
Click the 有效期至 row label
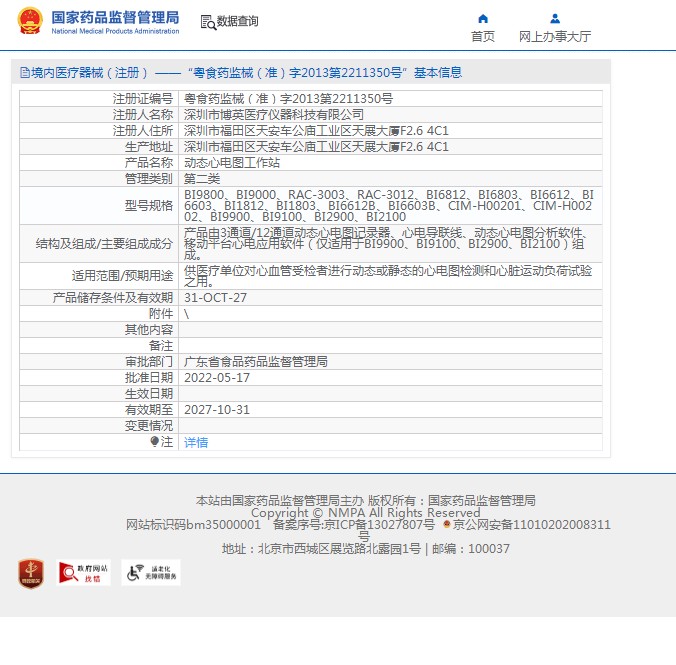tap(149, 410)
